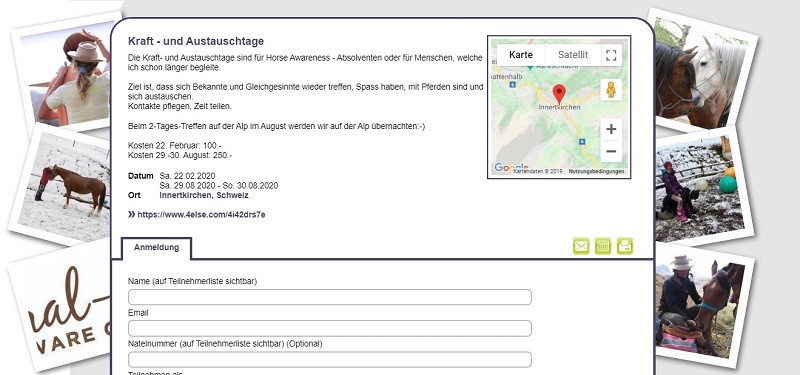This screenshot has width=800, height=375.
Task: Switch map to Karte view
Action: (x=521, y=55)
